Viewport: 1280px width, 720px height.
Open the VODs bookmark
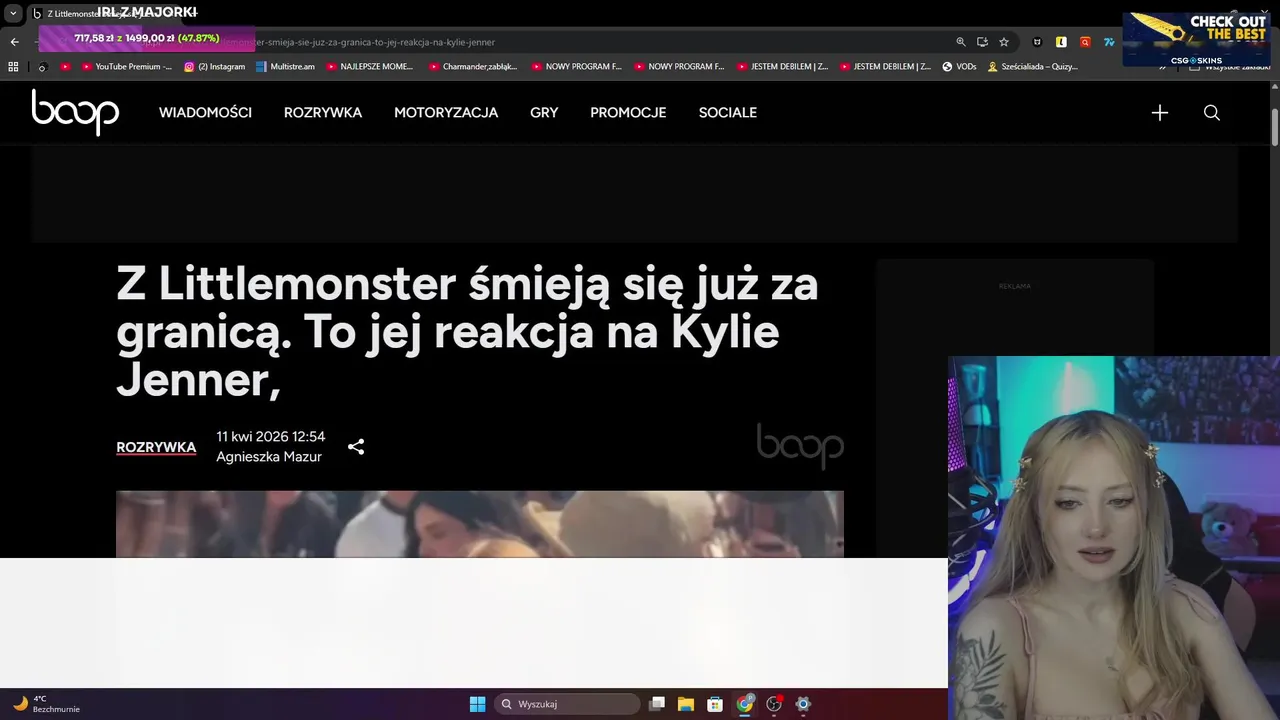coord(960,67)
